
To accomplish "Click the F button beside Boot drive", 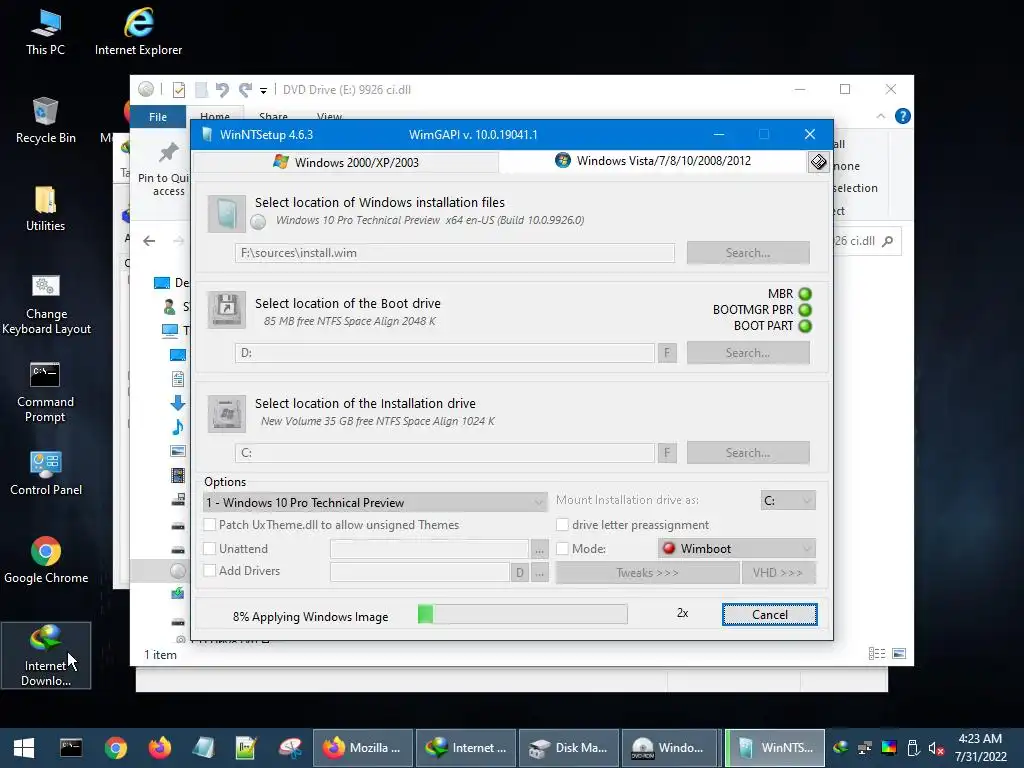I will [667, 353].
